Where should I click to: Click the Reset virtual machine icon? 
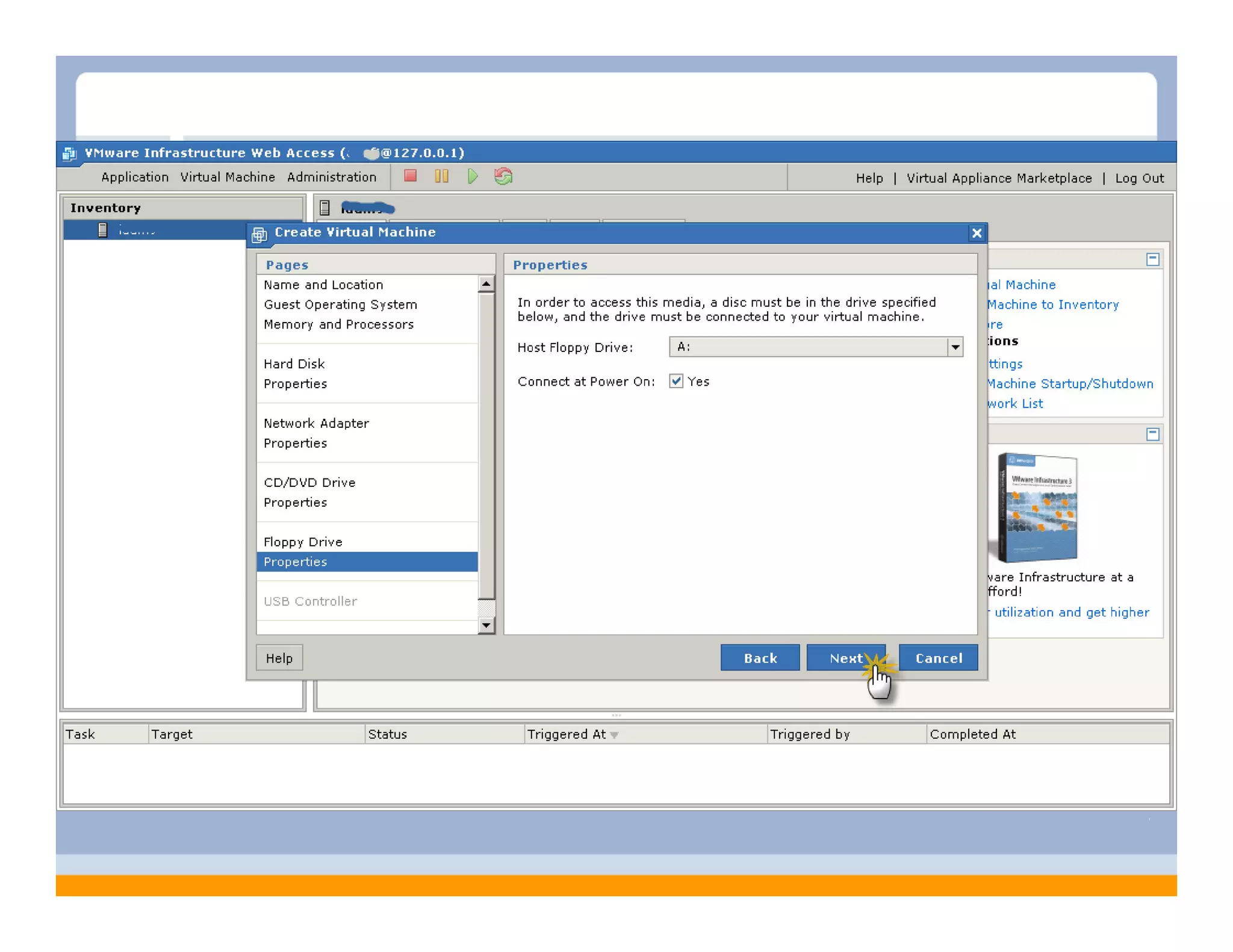[503, 176]
